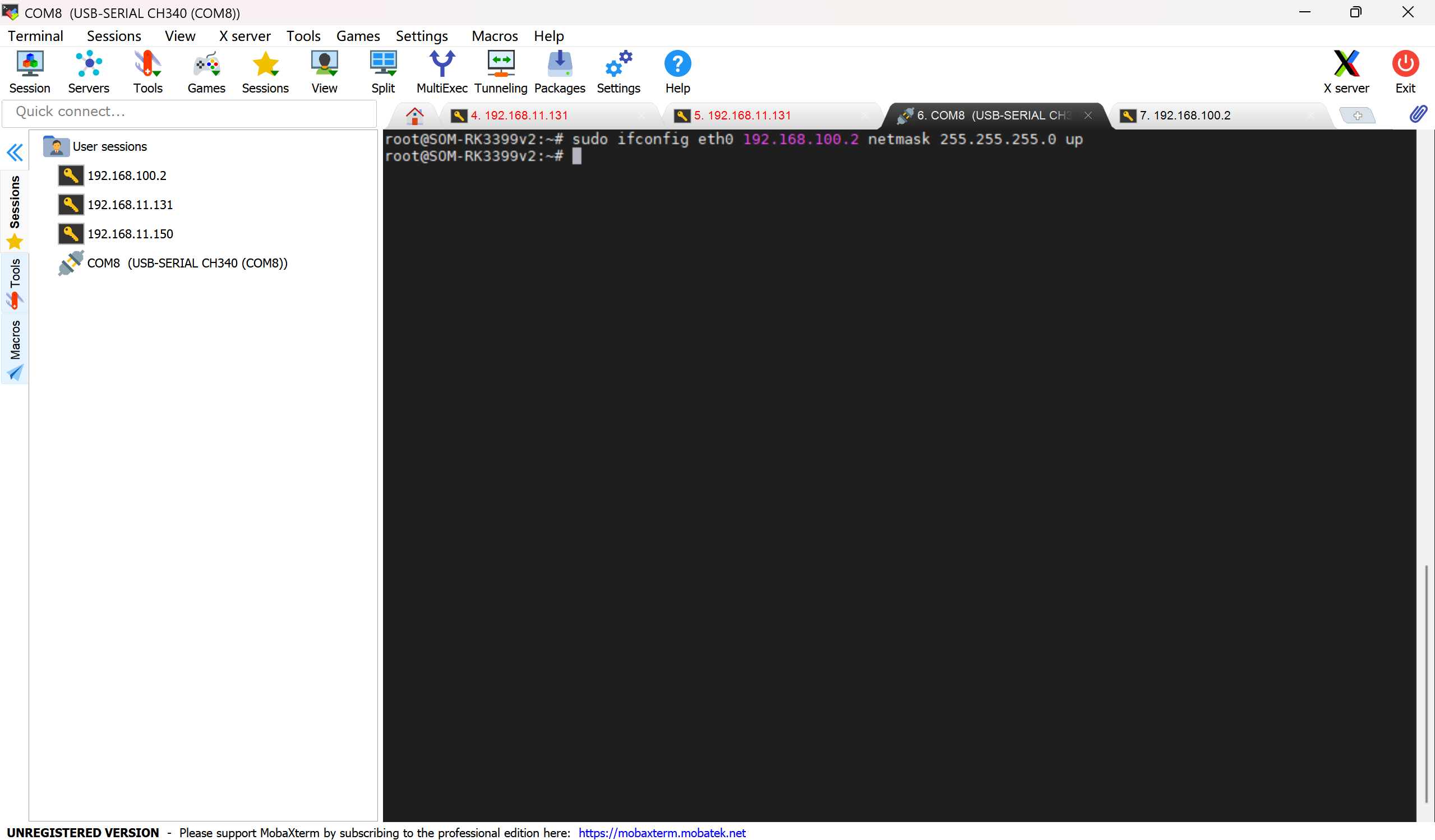The height and width of the screenshot is (840, 1435).
Task: Open the Macros sidebar vertical tab
Action: pyautogui.click(x=15, y=349)
